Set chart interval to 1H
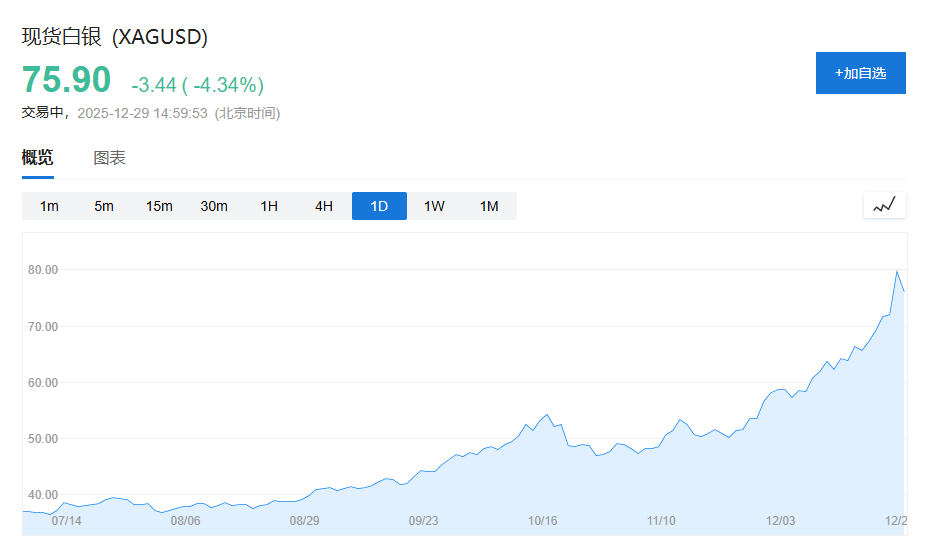The height and width of the screenshot is (545, 930). [x=269, y=206]
